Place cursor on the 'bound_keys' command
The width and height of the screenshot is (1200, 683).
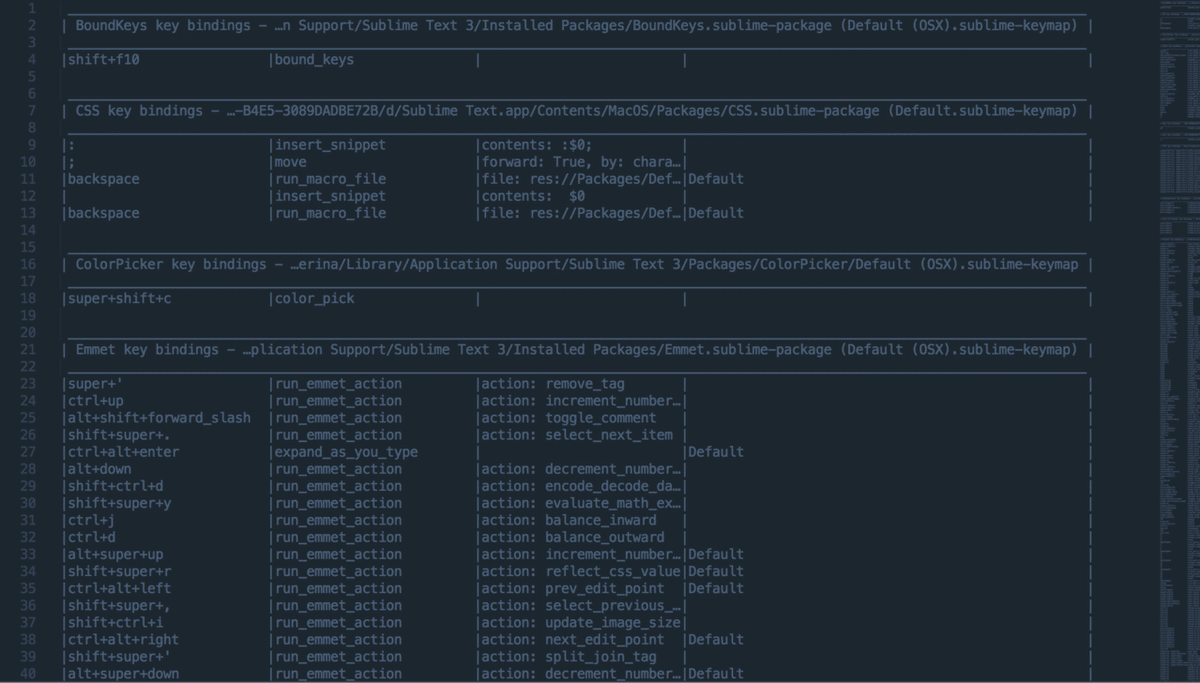tap(314, 60)
